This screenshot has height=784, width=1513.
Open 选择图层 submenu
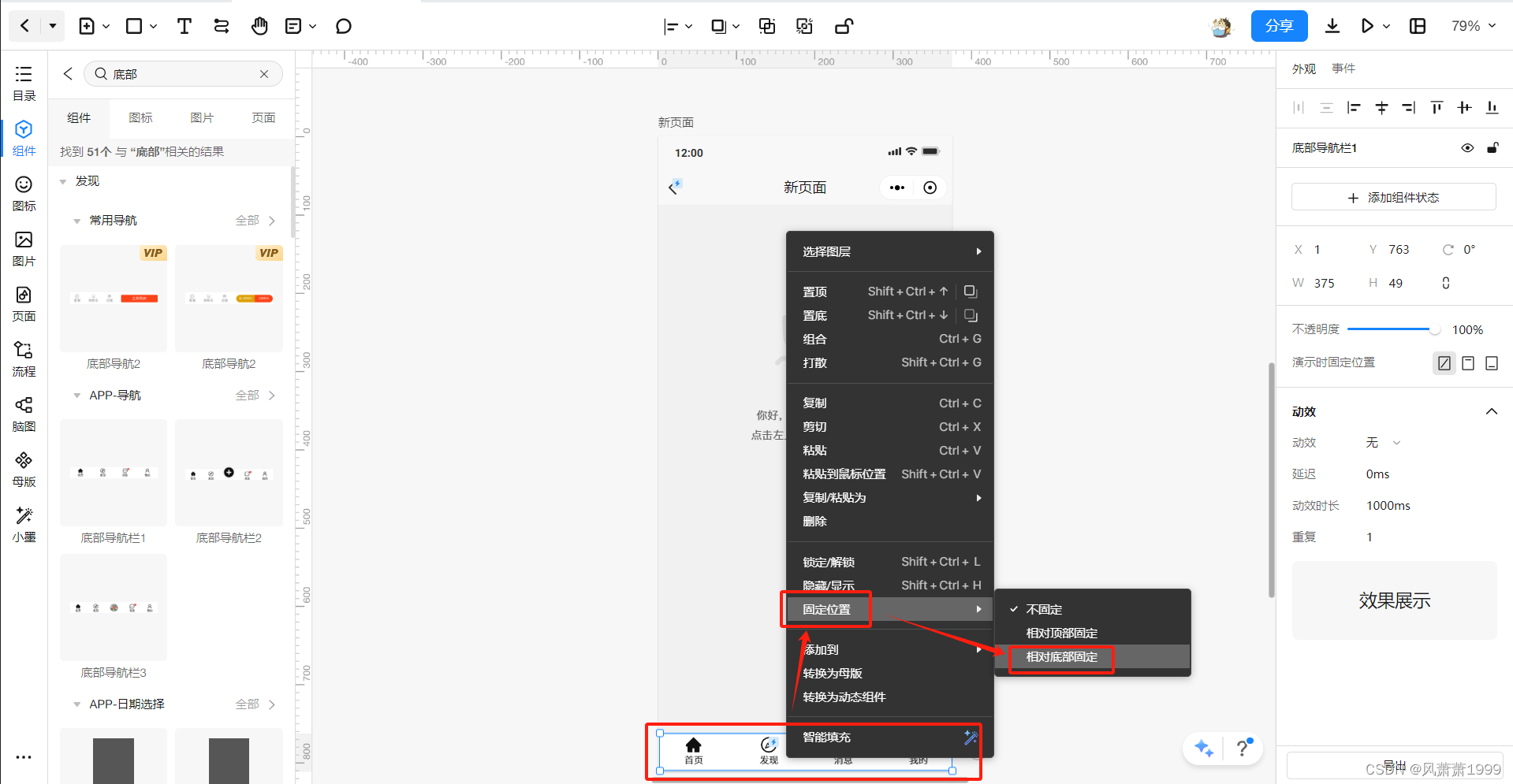[x=890, y=252]
